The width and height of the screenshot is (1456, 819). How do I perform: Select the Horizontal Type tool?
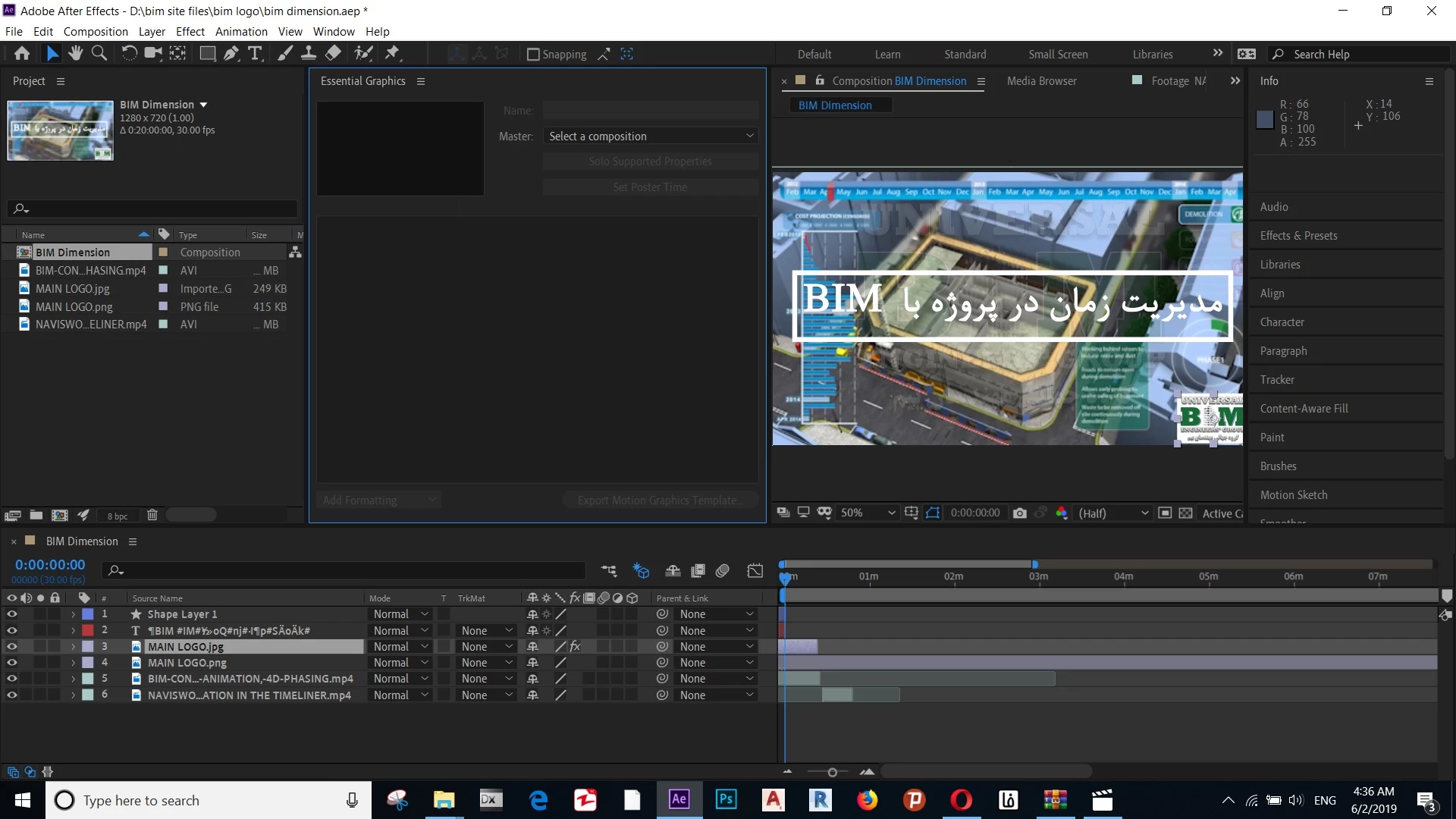tap(255, 54)
